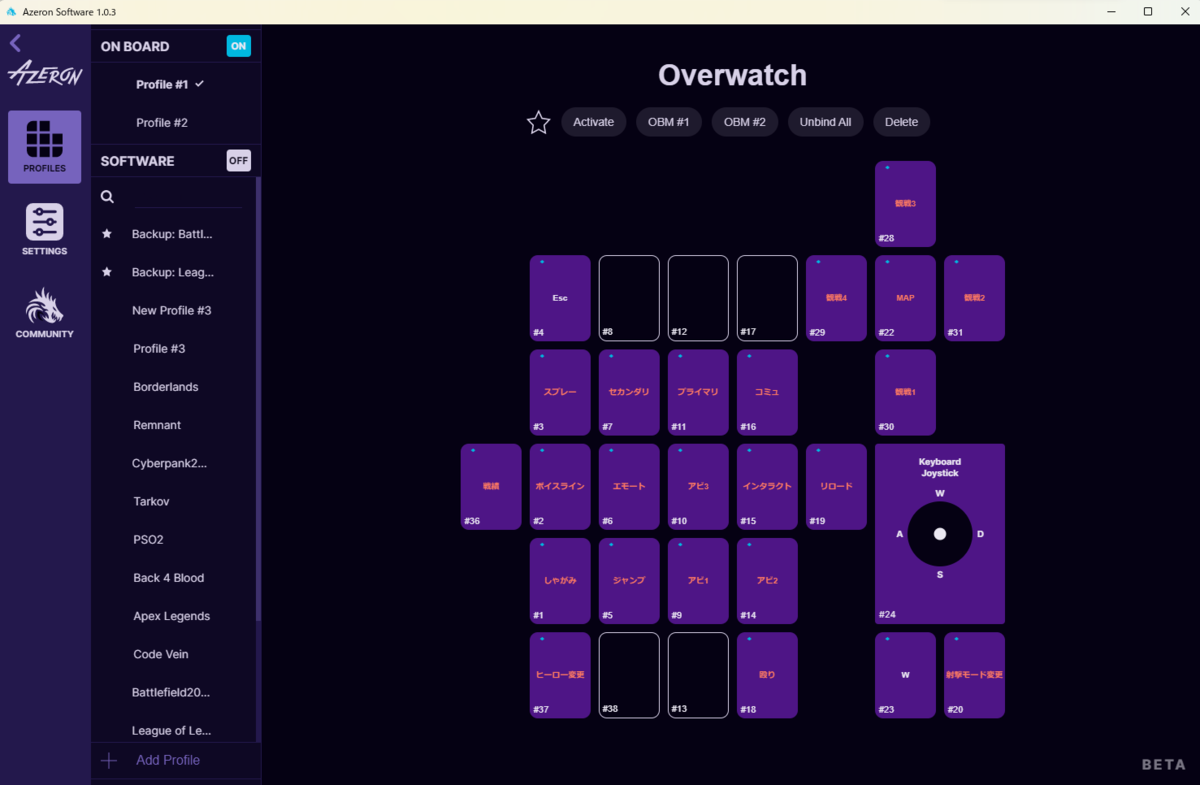Click the profile list scrollbar
Screen dimensions: 1200x785
coord(258,400)
